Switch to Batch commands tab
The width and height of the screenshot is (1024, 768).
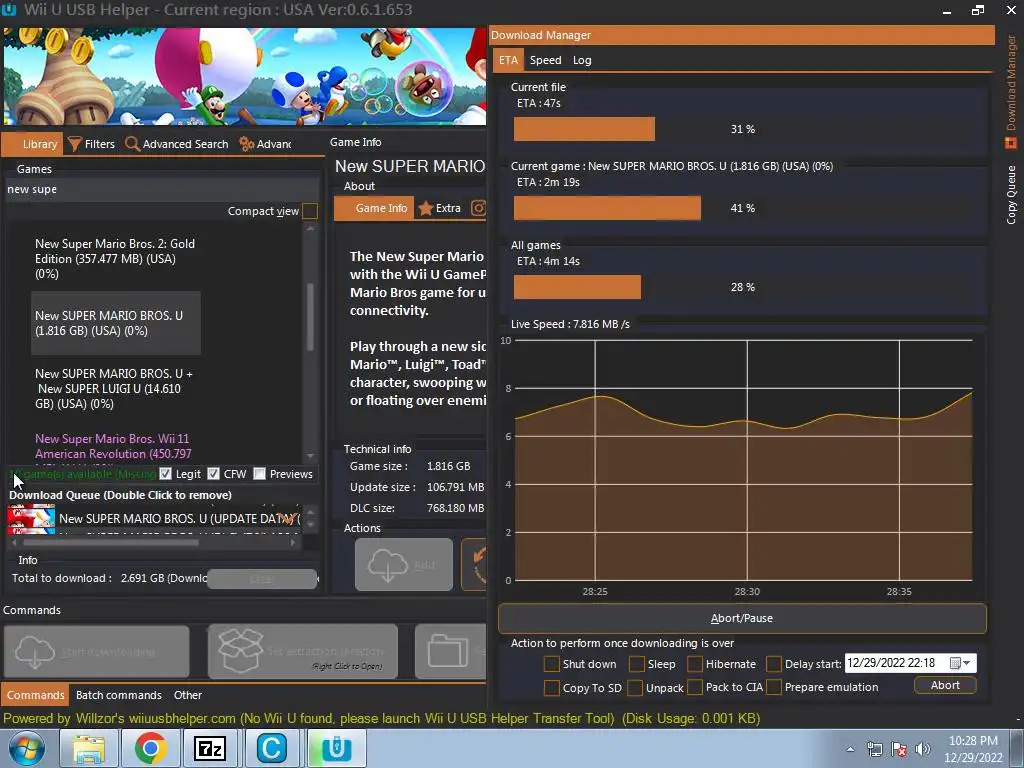click(118, 695)
